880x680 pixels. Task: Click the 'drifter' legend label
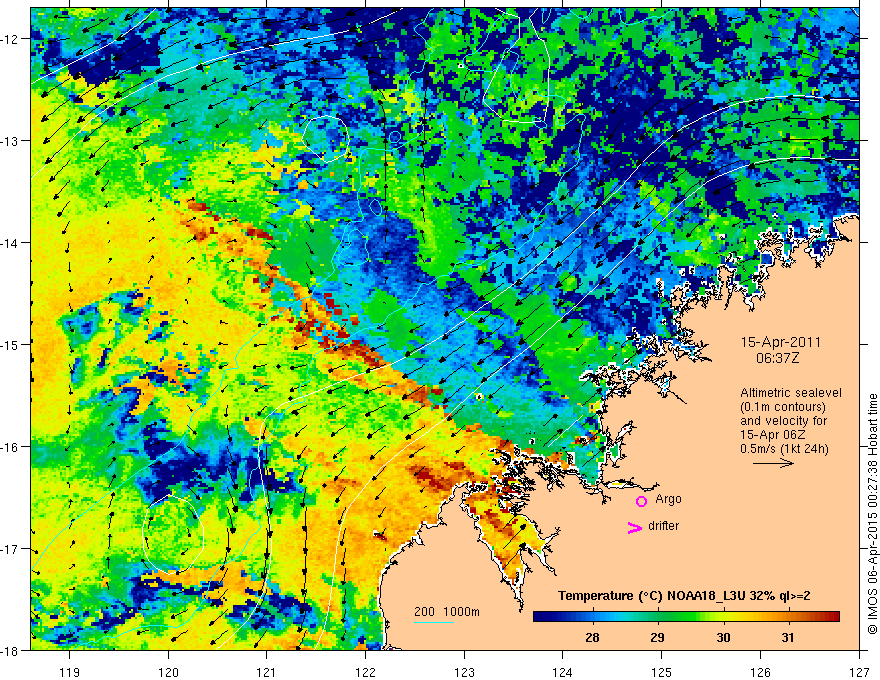click(x=663, y=526)
